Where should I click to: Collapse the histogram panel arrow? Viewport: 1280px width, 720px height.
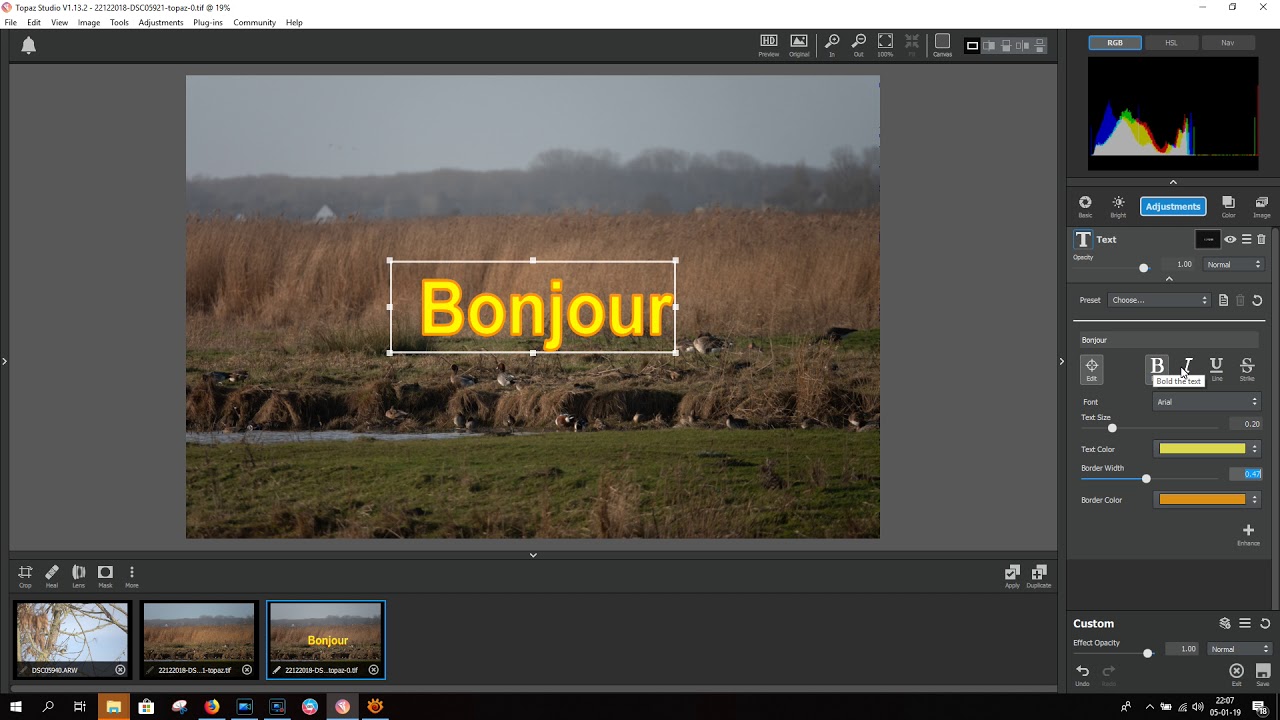pos(1173,182)
